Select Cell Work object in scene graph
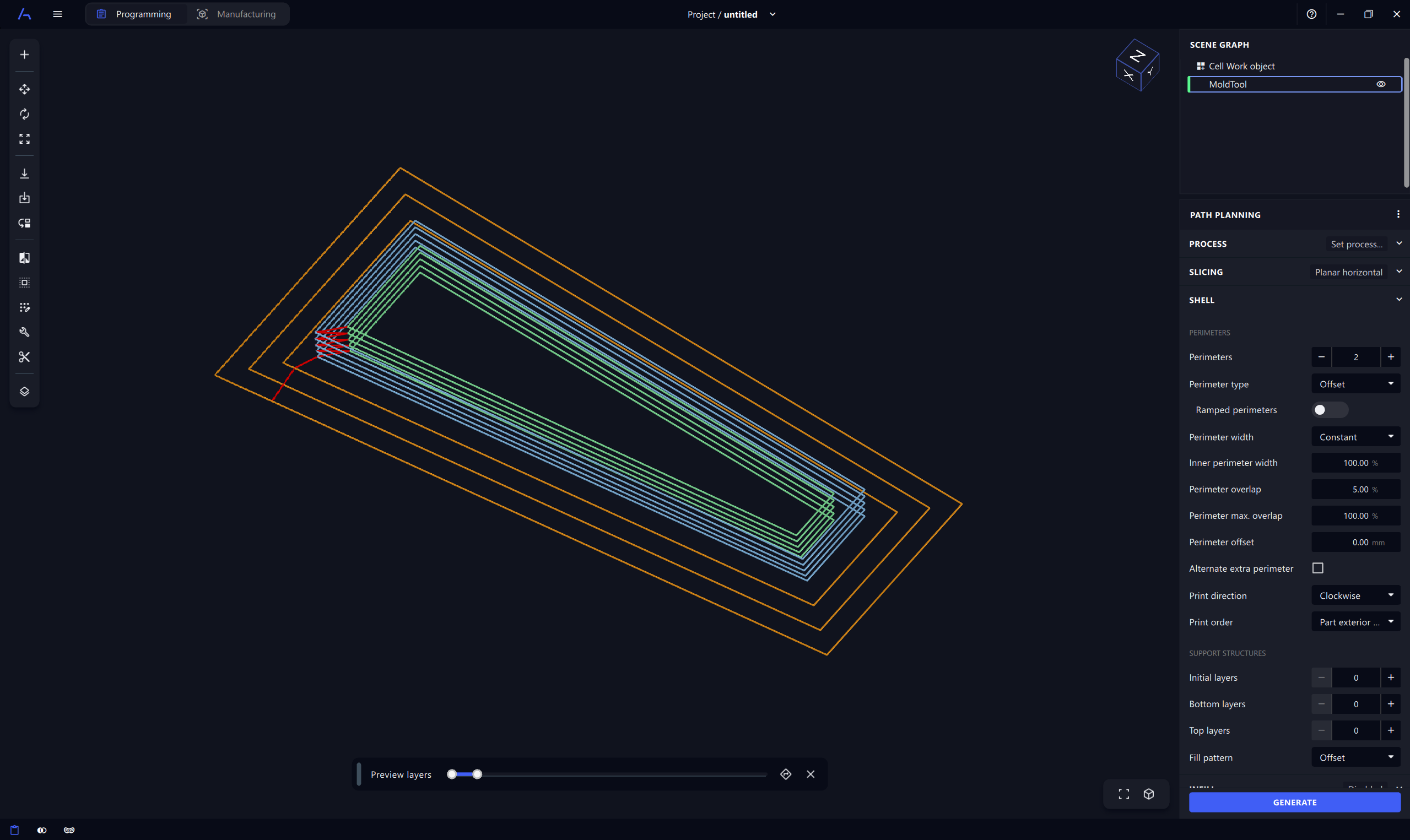Image resolution: width=1410 pixels, height=840 pixels. (1241, 66)
